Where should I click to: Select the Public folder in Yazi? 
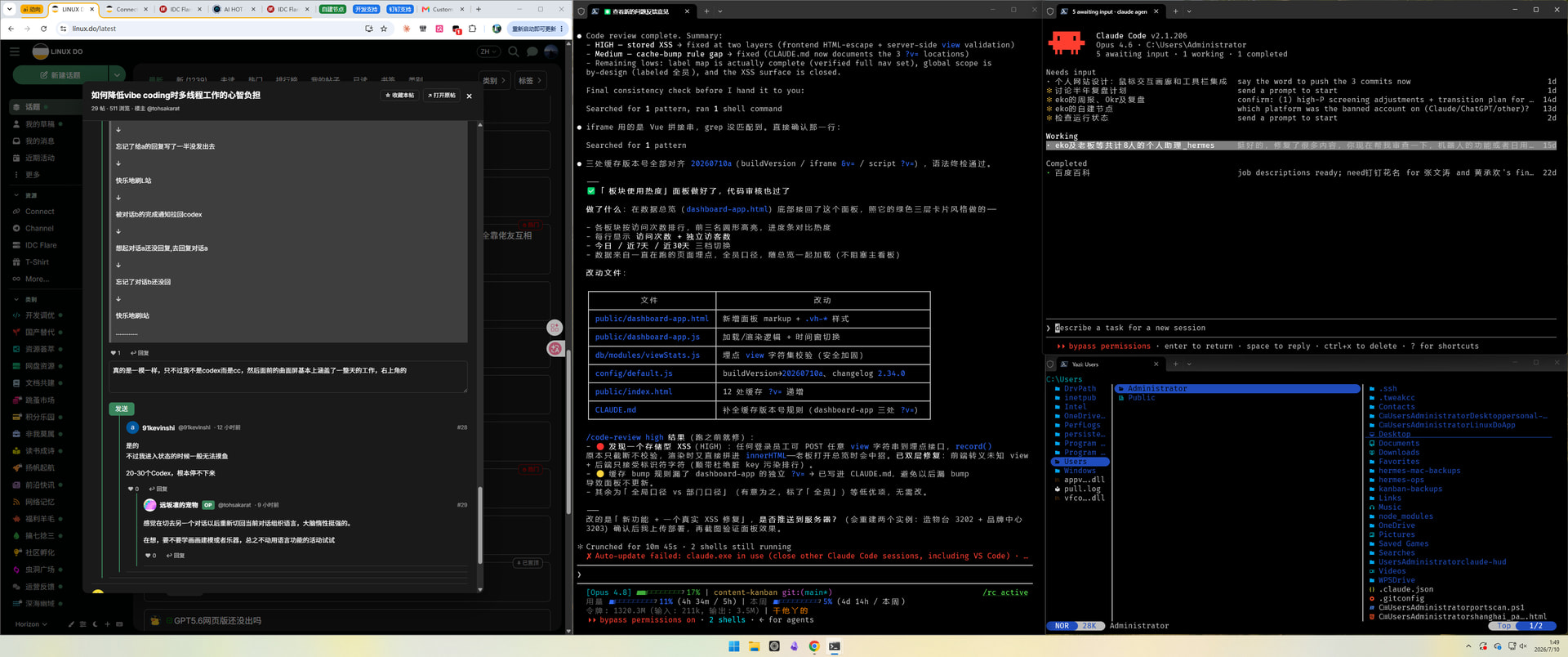[x=1141, y=398]
